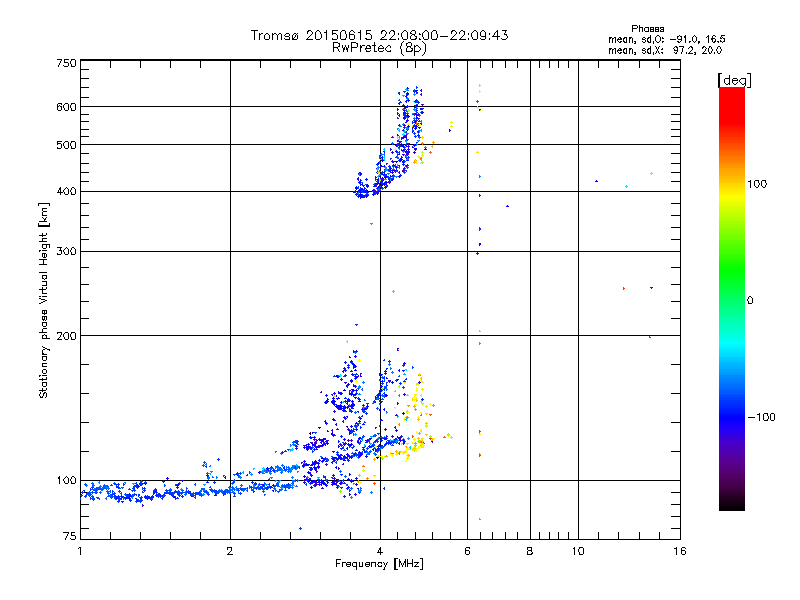Click the 'mean, sd,O: -91.0, 16.5' text
800x600 pixels.
click(x=667, y=39)
